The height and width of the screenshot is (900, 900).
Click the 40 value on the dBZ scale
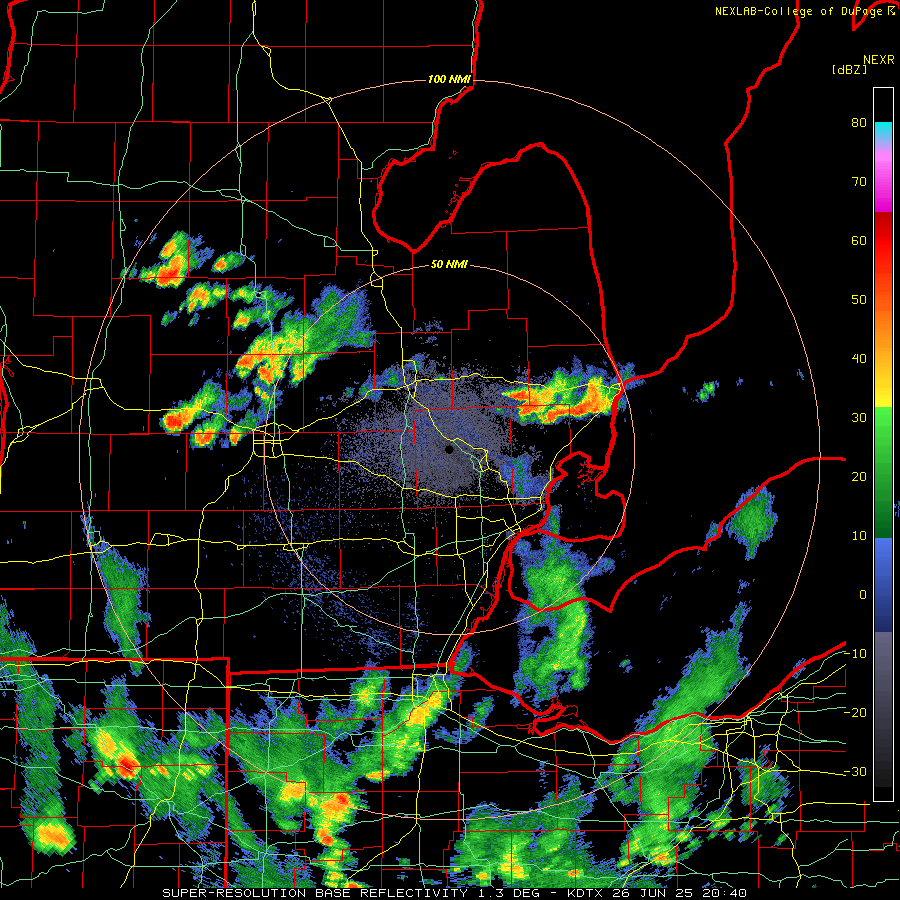click(859, 359)
